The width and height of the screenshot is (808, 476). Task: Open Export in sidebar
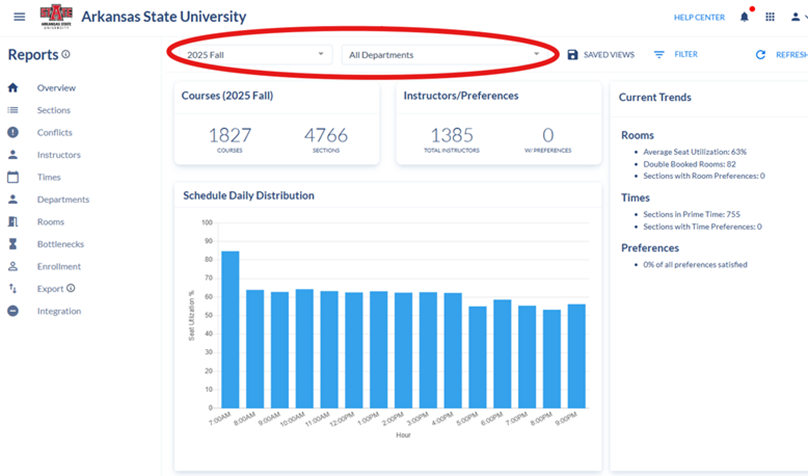click(x=50, y=288)
